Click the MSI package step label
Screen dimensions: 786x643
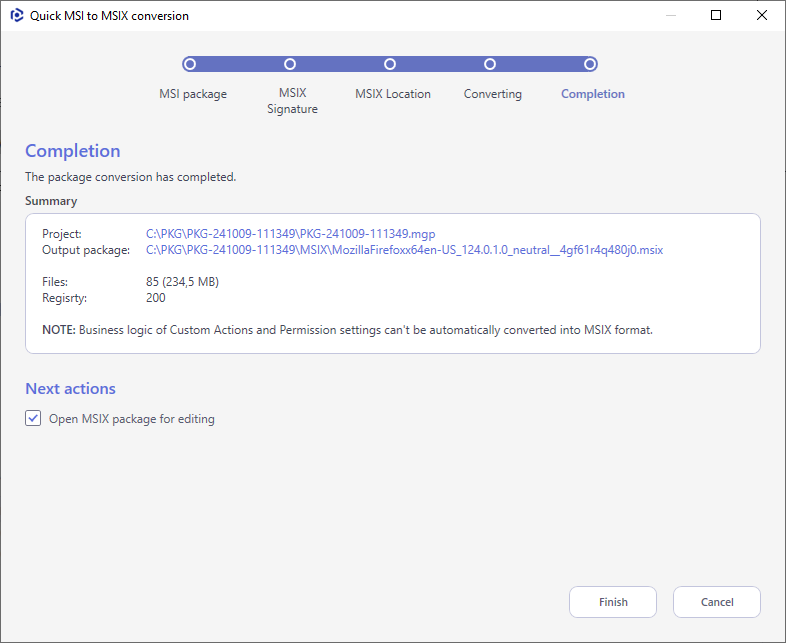pyautogui.click(x=193, y=94)
